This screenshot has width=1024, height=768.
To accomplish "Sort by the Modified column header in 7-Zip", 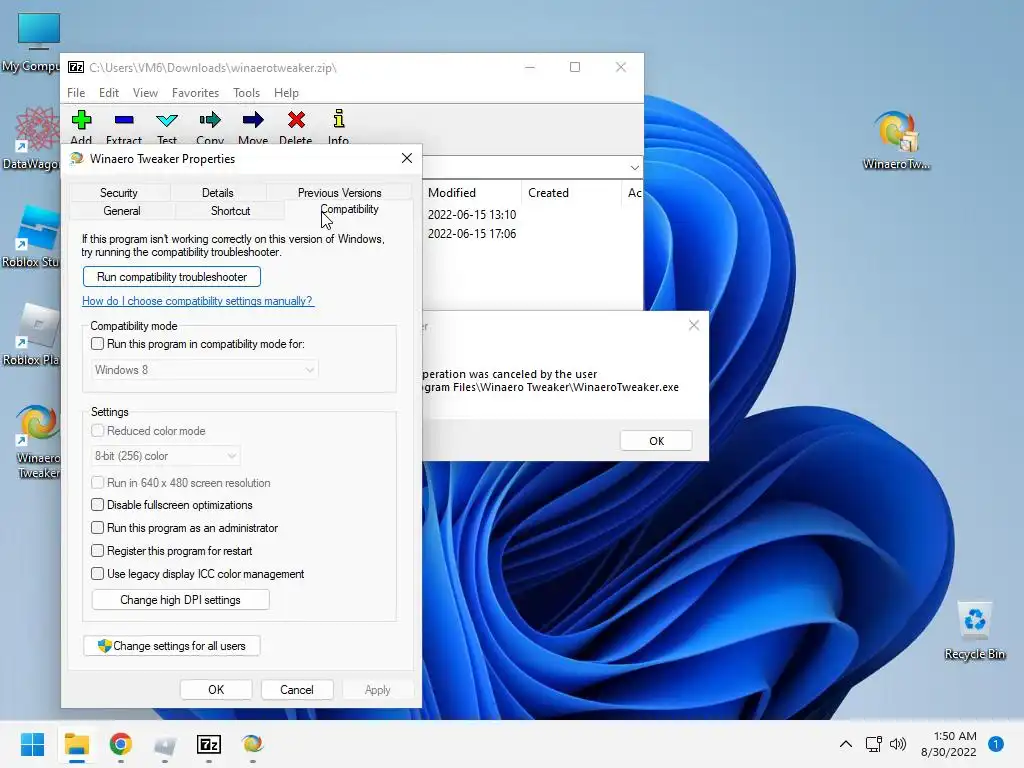I will tap(471, 193).
